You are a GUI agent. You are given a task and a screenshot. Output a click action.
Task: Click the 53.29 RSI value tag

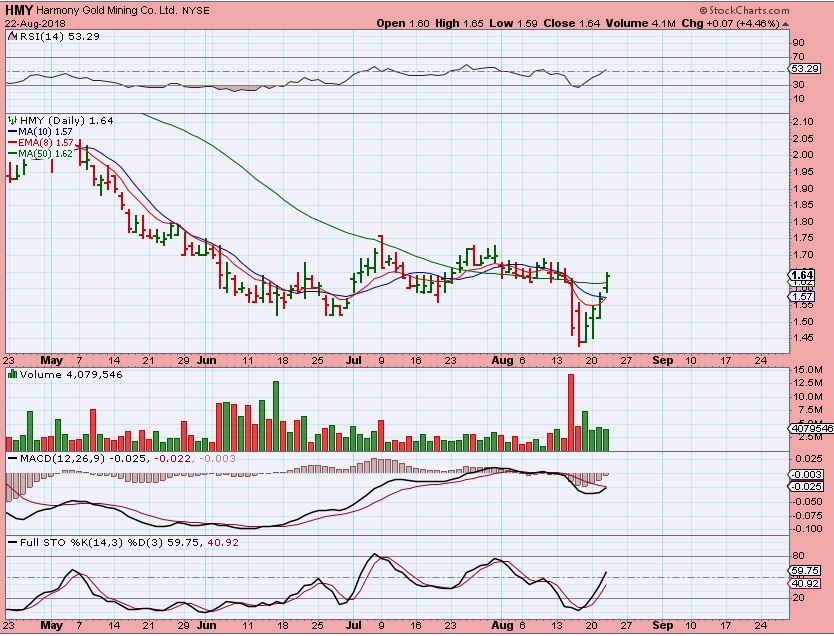tap(804, 69)
